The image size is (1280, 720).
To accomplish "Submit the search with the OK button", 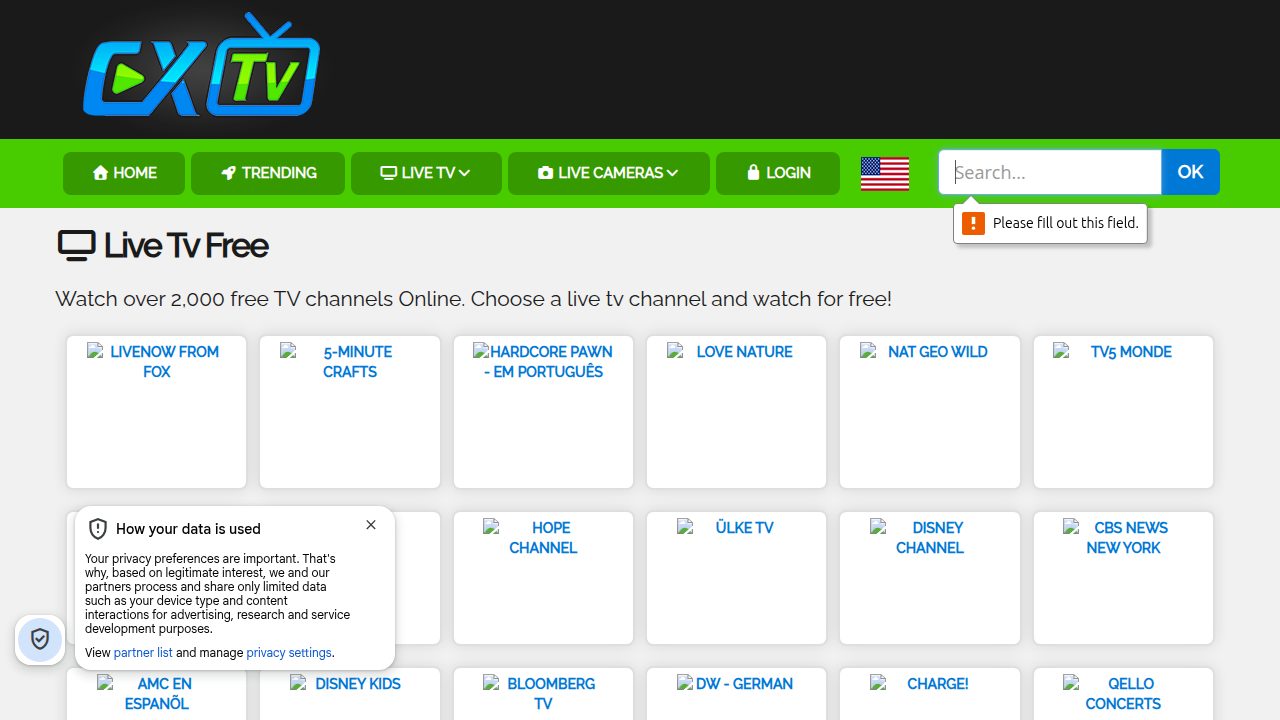I will point(1190,172).
